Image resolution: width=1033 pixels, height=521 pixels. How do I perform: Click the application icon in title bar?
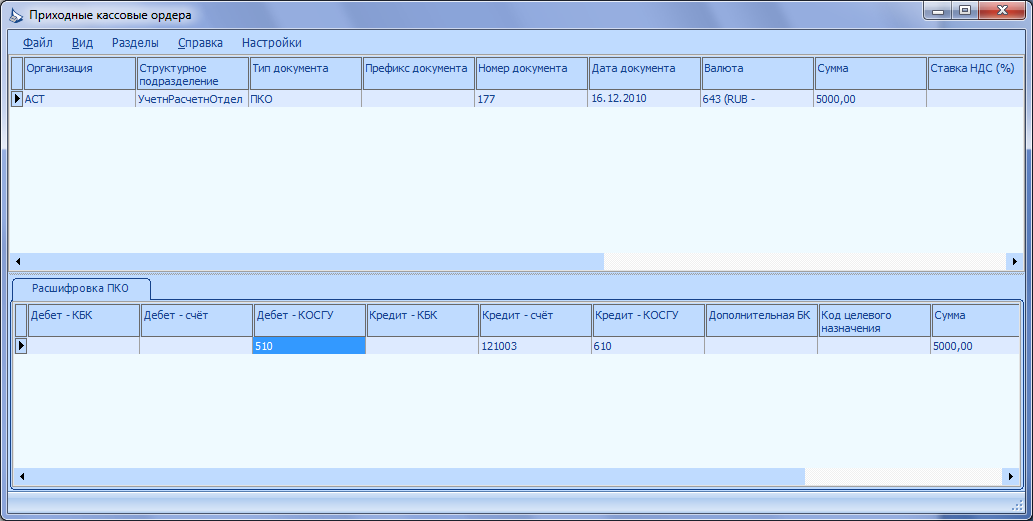(16, 14)
